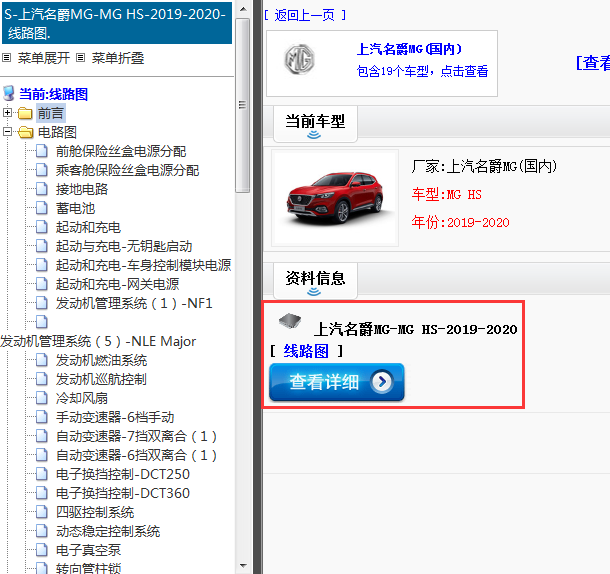Image resolution: width=610 pixels, height=574 pixels.
Task: Click the gray chip icon beside 上汽名爵MG-MG HS-2019-2020
Action: click(290, 321)
